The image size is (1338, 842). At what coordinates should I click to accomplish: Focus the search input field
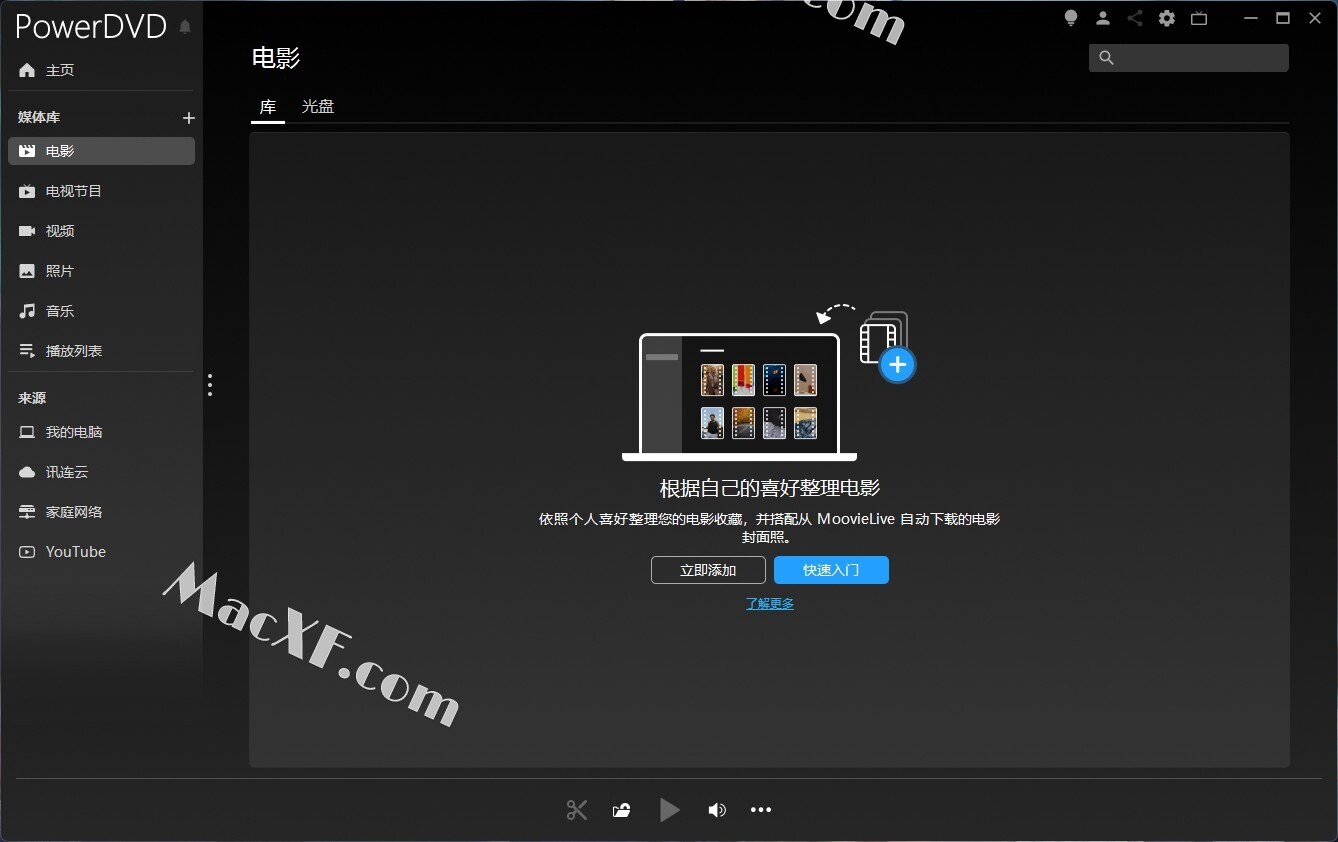click(x=1188, y=58)
